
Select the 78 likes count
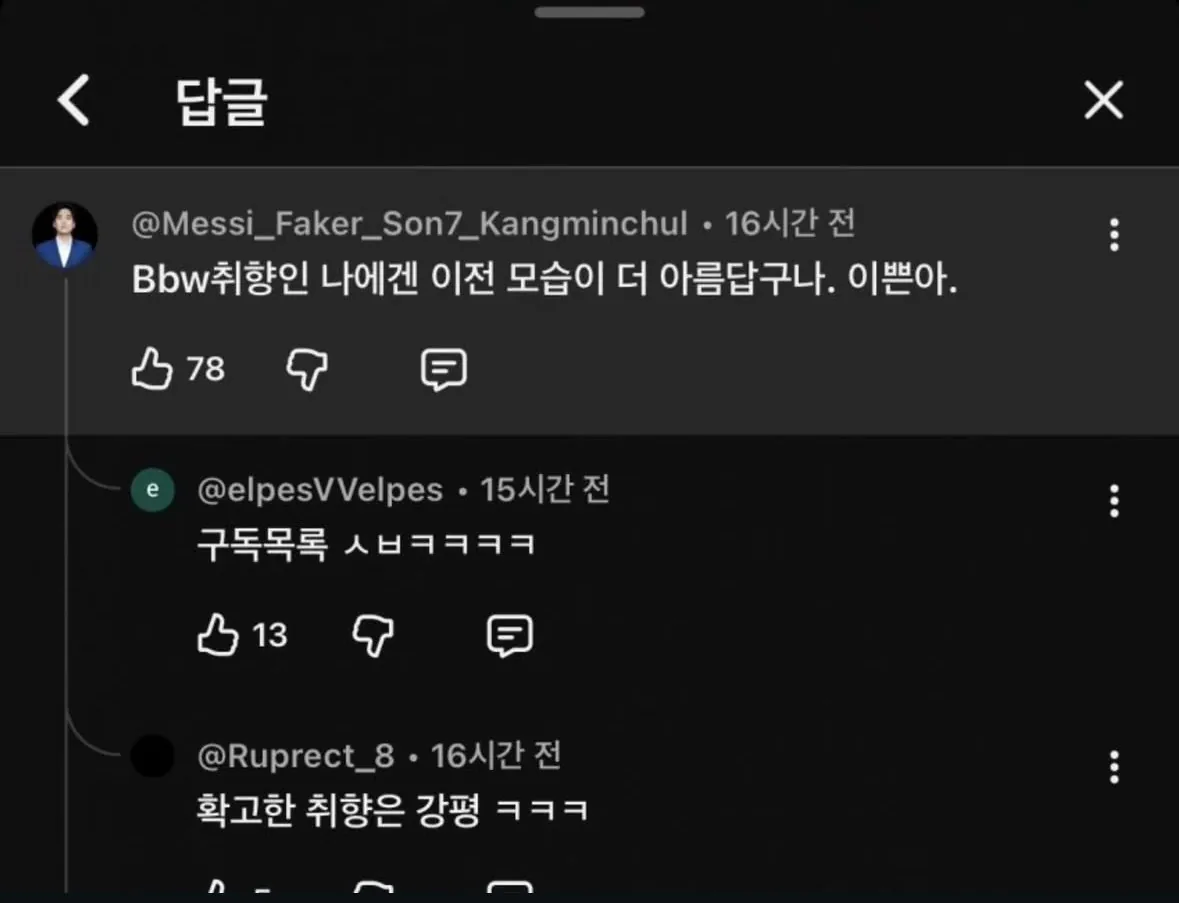click(206, 369)
